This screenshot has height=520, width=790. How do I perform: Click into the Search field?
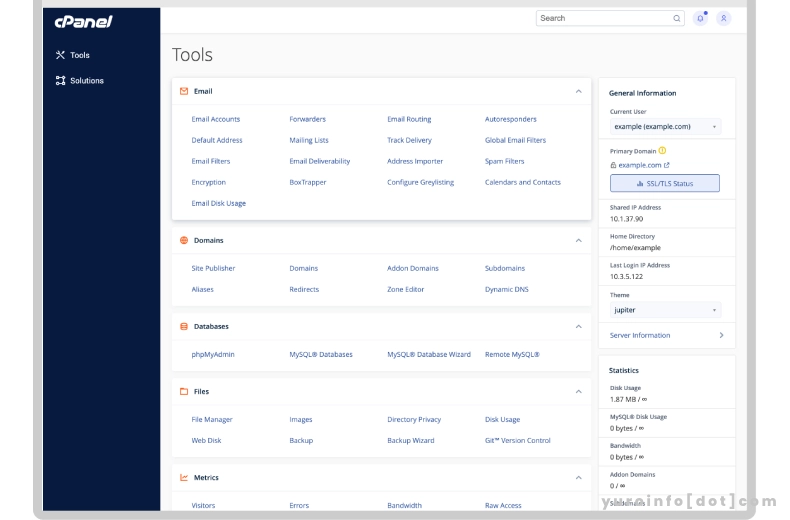point(610,18)
